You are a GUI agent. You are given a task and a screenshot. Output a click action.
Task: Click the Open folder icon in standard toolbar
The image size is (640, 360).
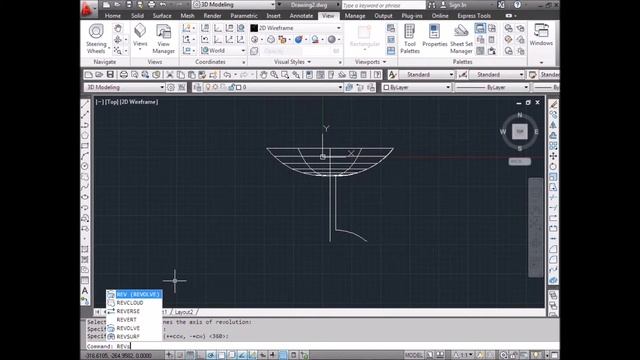pyautogui.click(x=99, y=75)
